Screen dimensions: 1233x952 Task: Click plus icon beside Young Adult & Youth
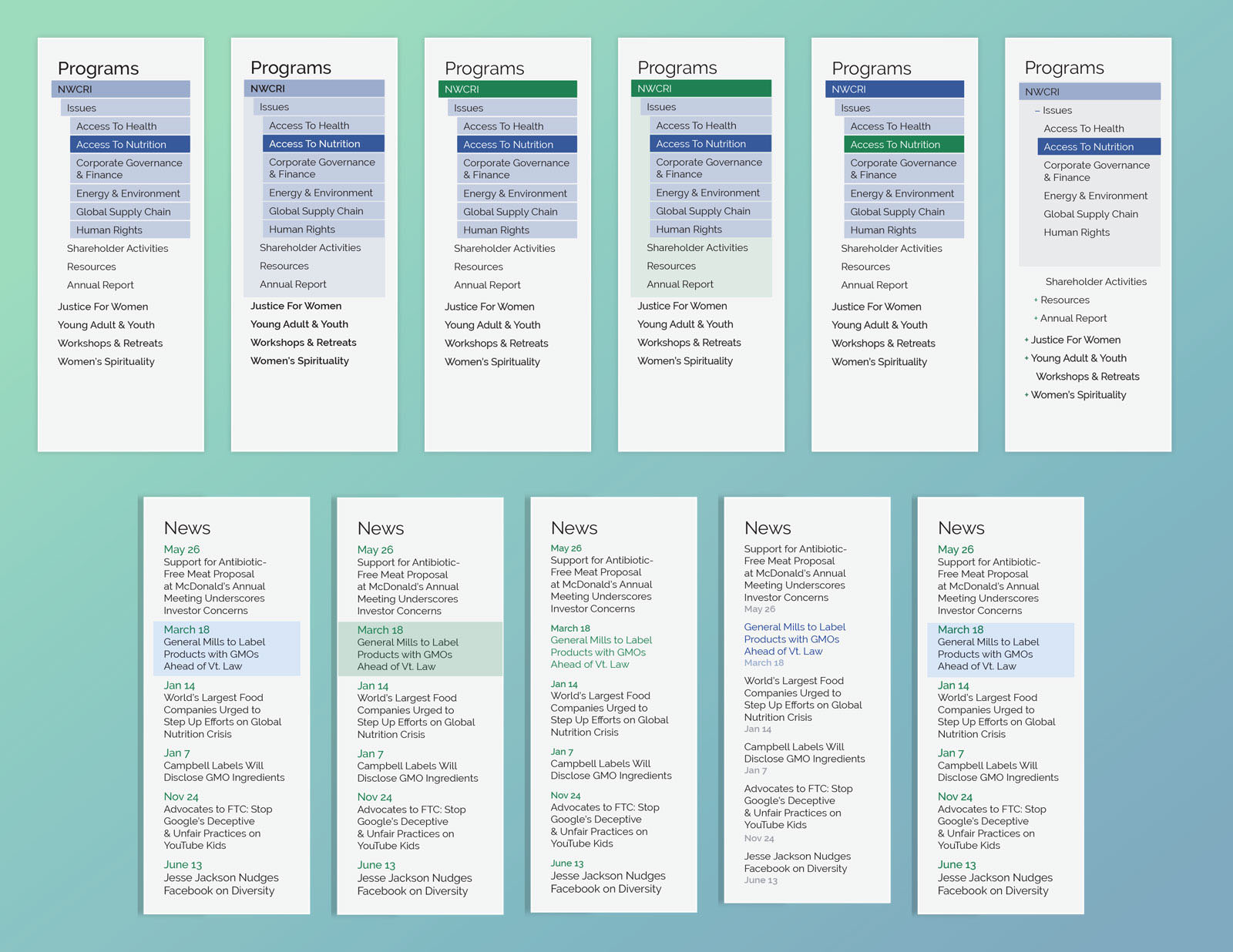point(1026,359)
